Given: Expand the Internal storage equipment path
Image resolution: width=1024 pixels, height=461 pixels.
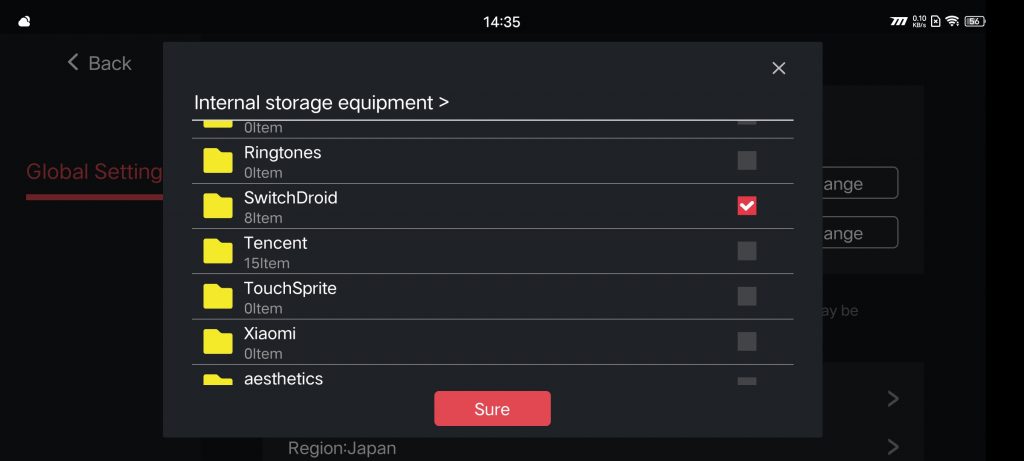Looking at the screenshot, I should 321,103.
